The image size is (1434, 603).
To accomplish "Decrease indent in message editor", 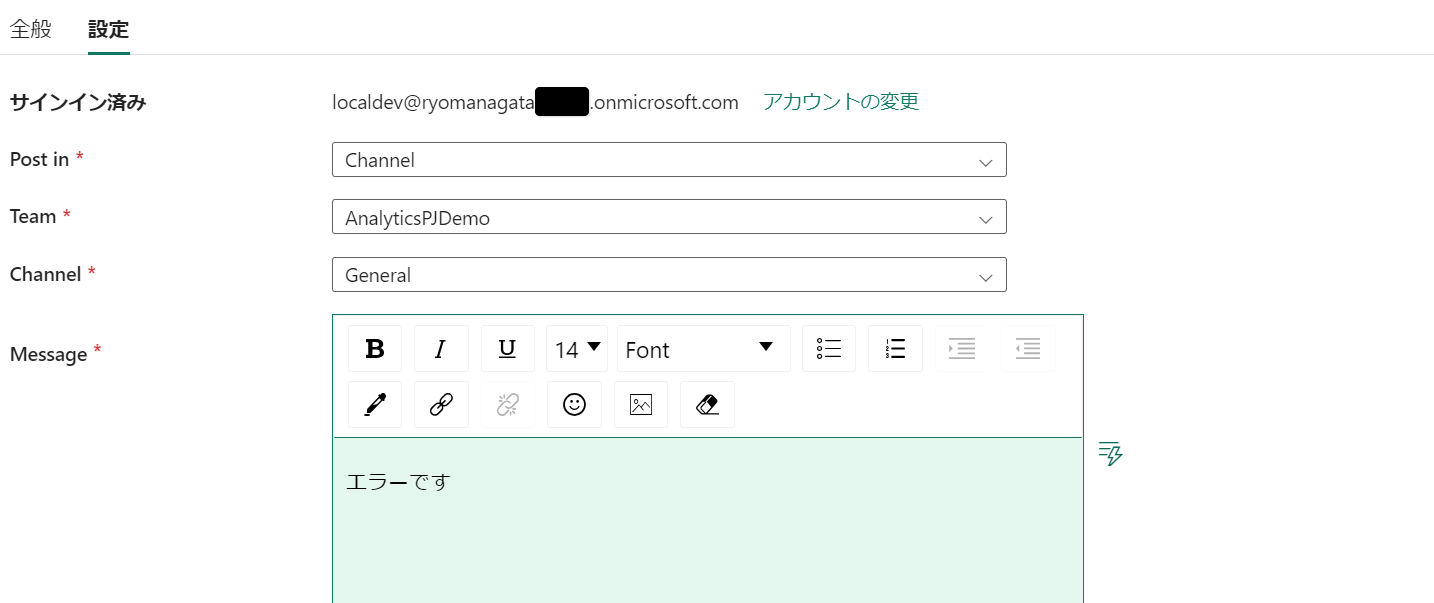I will click(x=1028, y=349).
